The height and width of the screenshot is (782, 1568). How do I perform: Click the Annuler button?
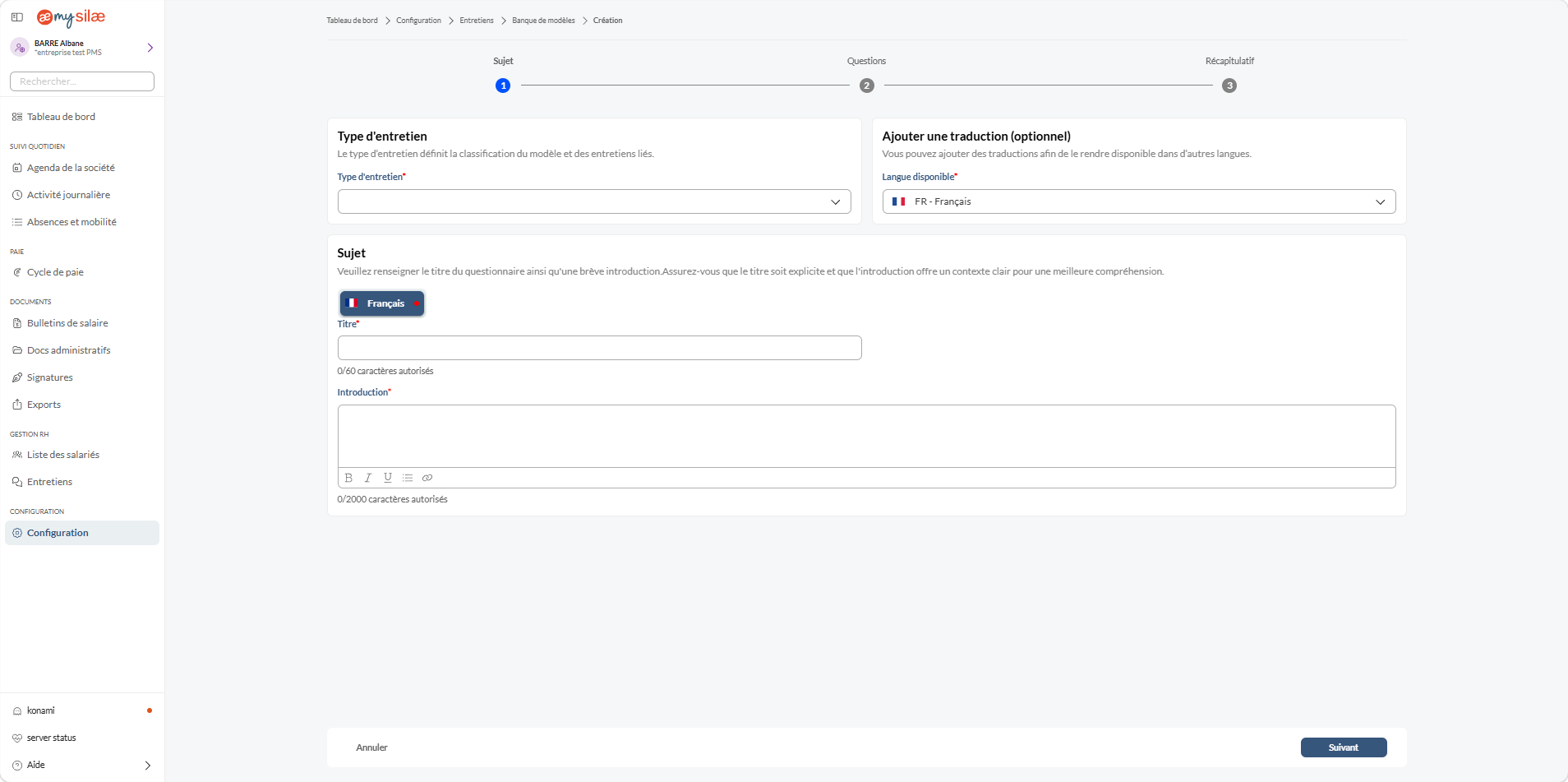tap(371, 747)
